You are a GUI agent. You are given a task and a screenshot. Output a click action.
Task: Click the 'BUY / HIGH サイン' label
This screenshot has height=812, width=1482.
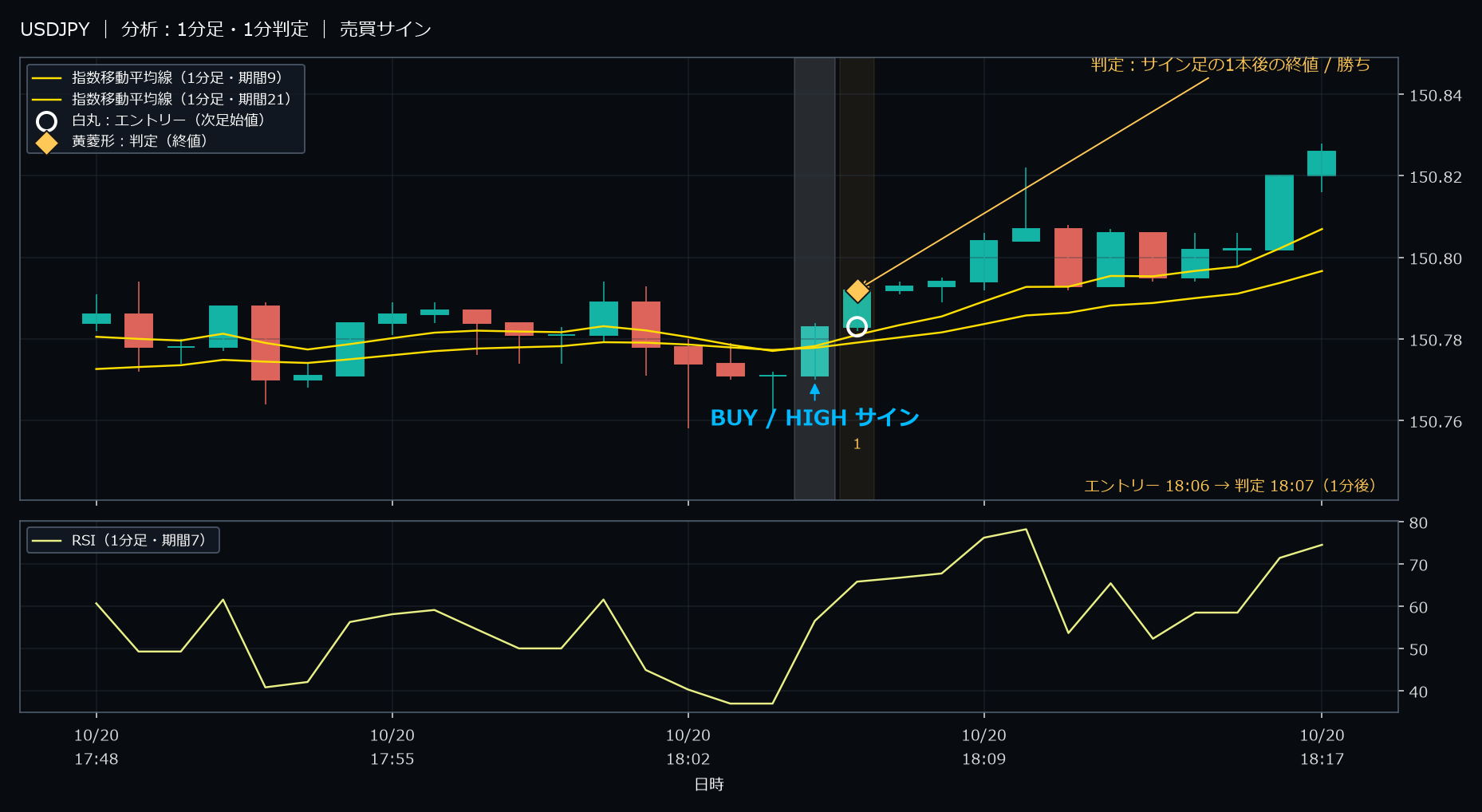[x=814, y=418]
